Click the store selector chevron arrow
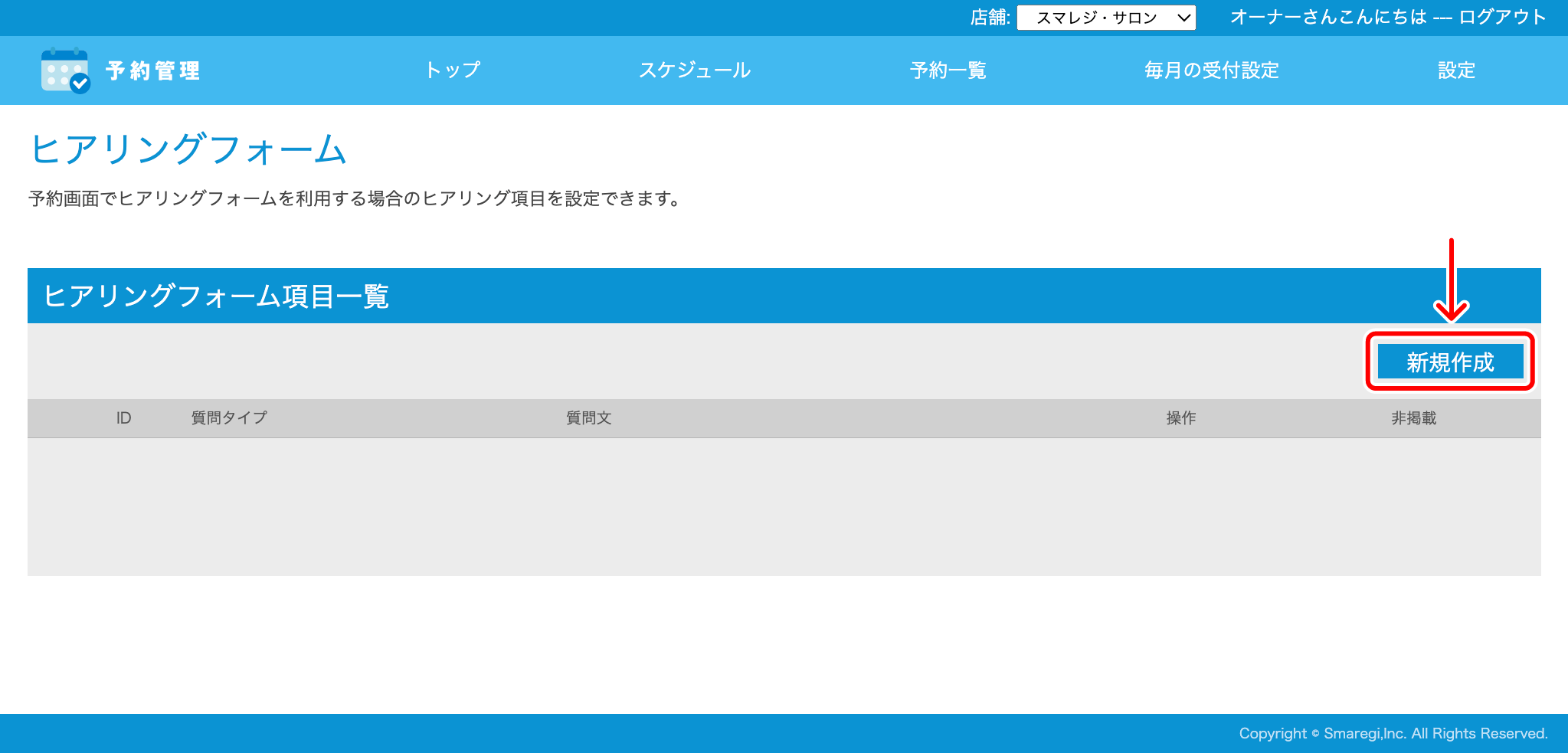This screenshot has height=753, width=1568. 1183,18
